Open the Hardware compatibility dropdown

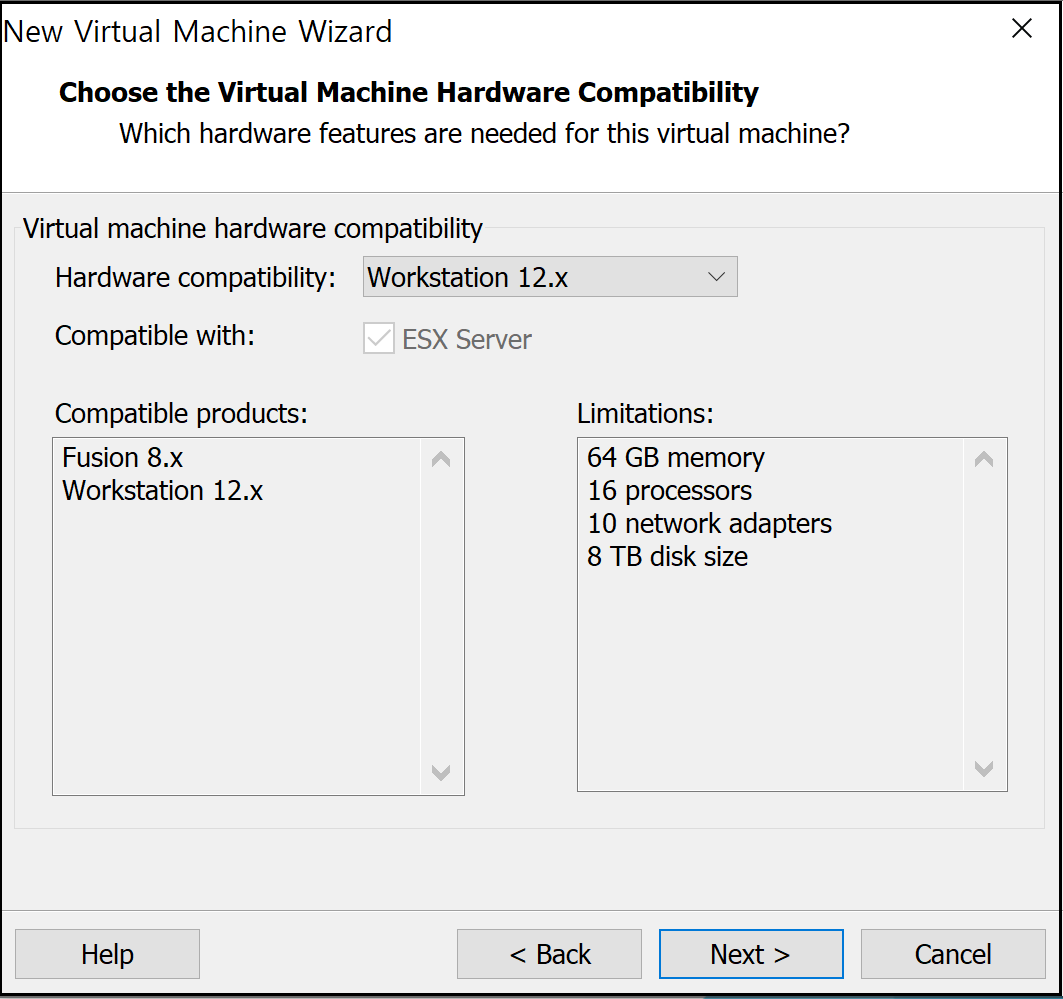tap(550, 277)
